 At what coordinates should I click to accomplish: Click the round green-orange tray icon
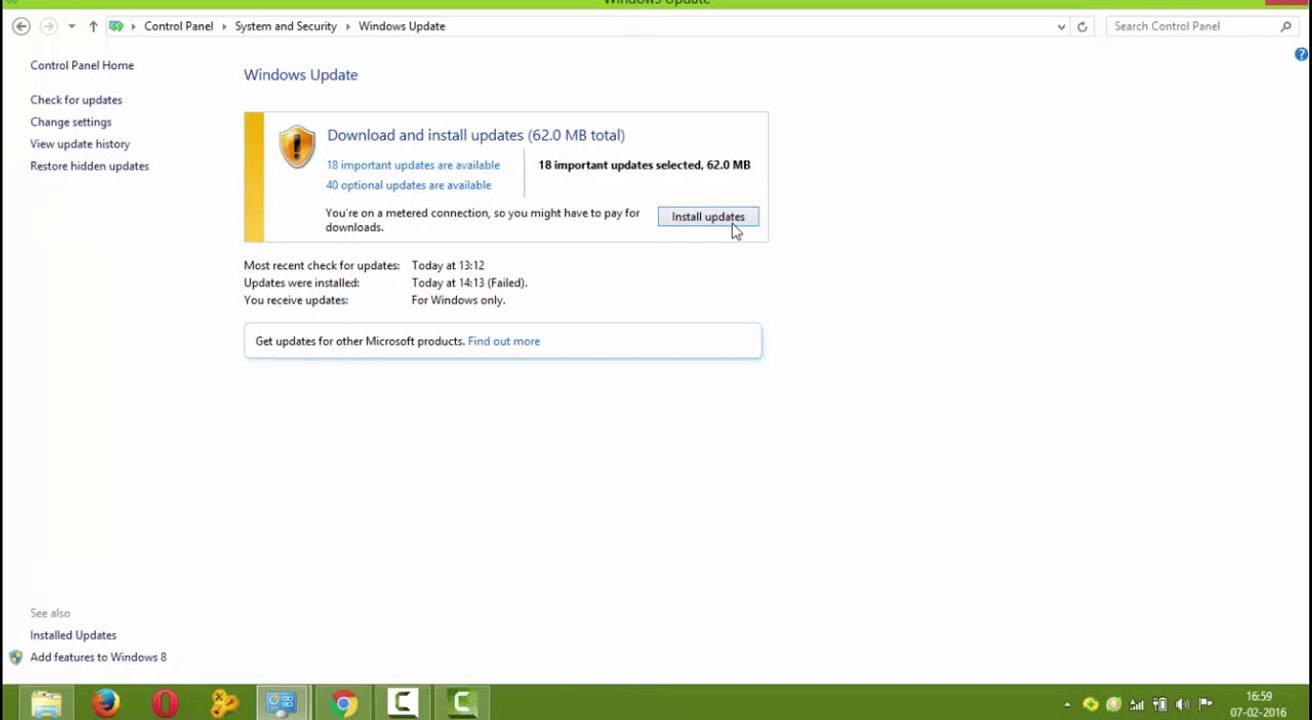[1113, 704]
